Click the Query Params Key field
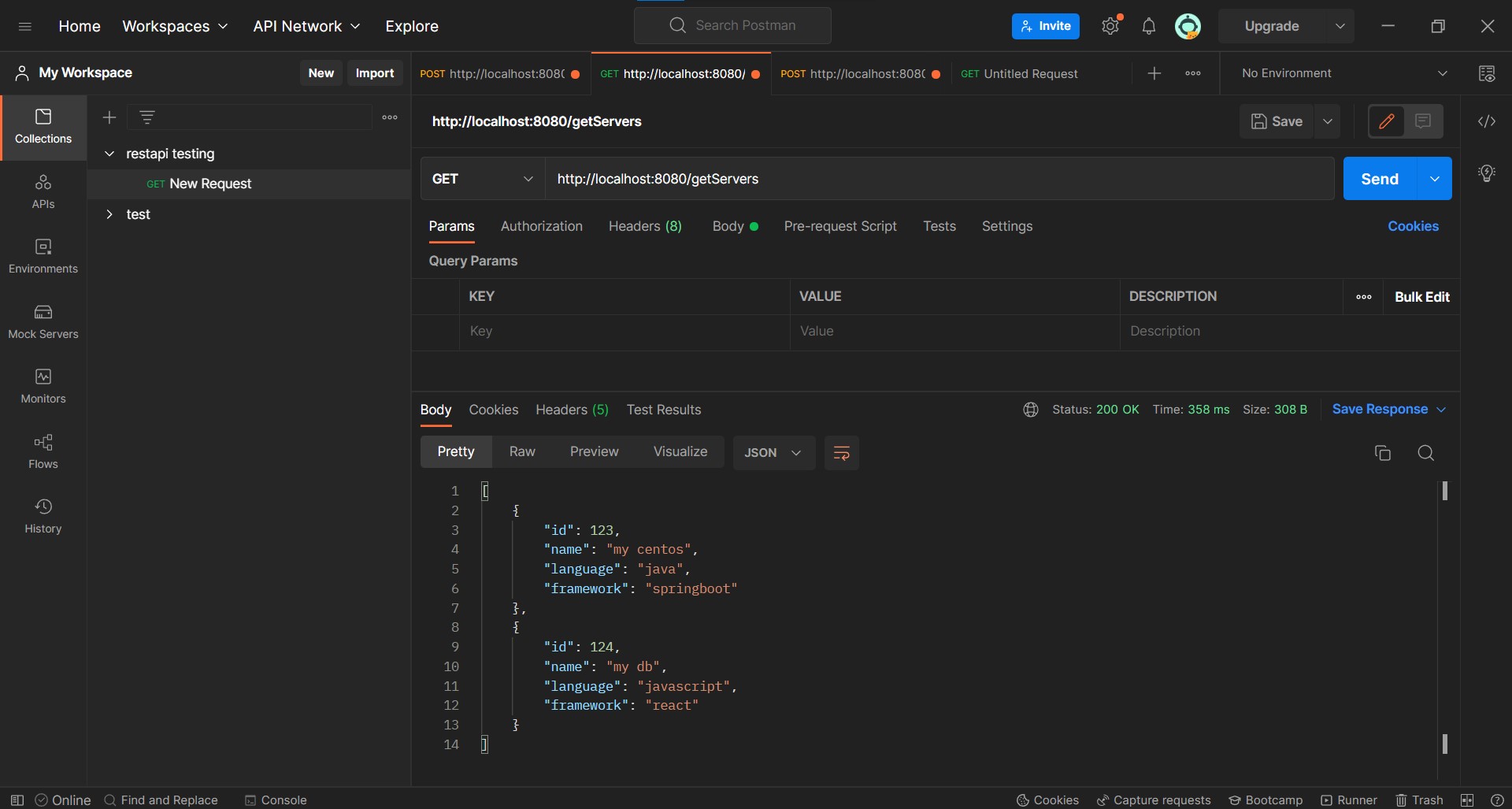 [x=624, y=332]
